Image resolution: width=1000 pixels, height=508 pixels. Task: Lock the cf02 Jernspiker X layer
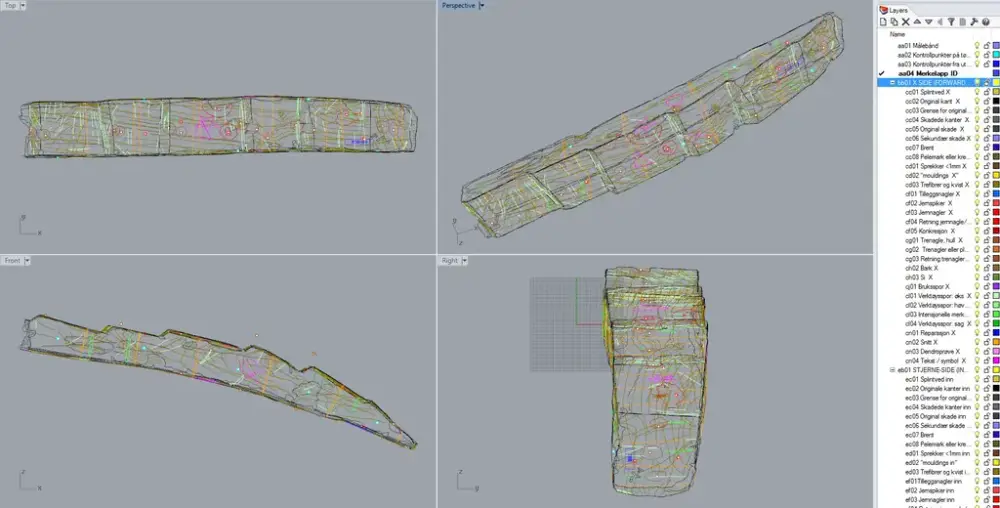click(986, 203)
